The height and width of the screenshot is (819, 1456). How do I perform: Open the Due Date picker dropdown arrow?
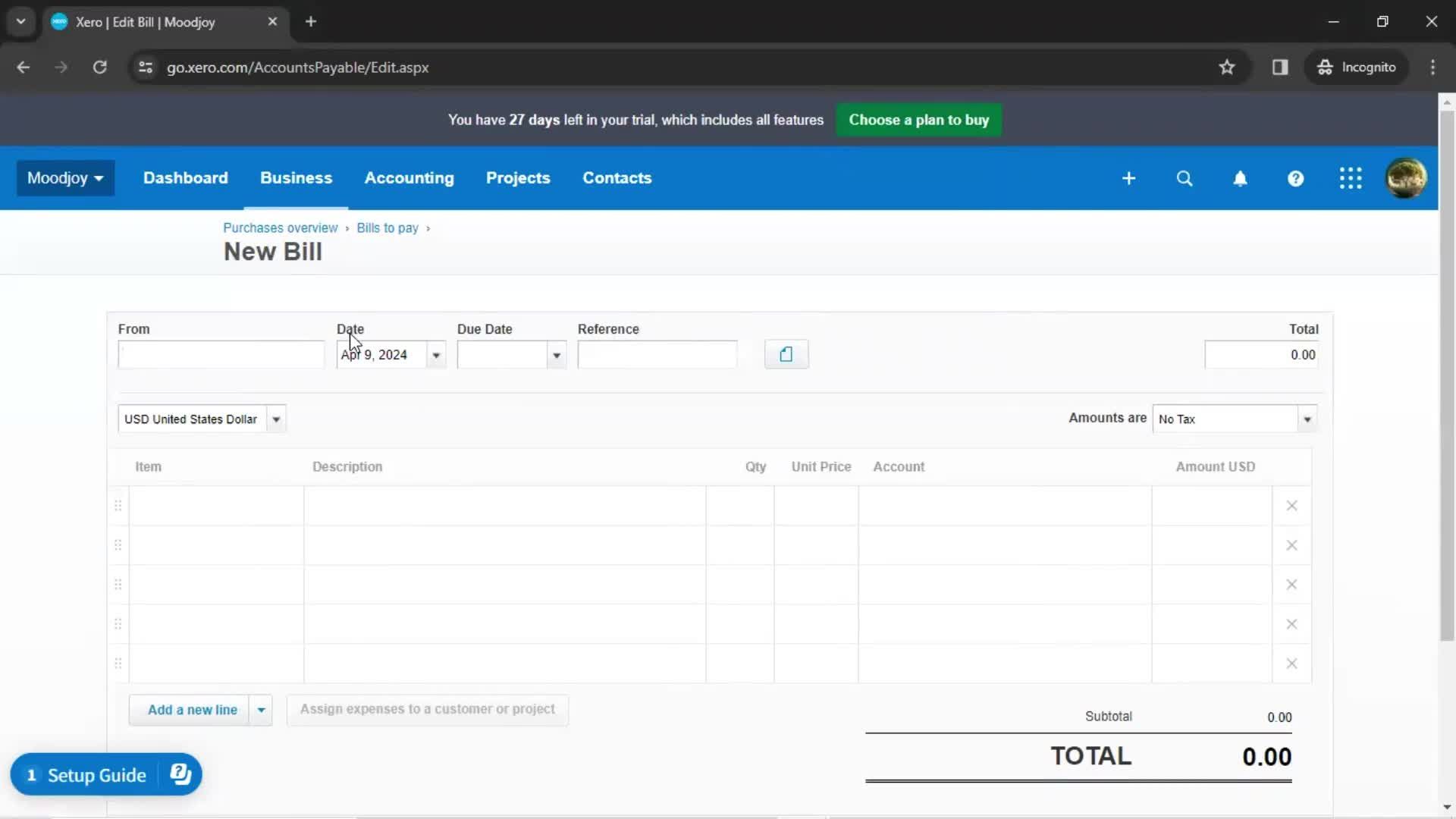[557, 355]
